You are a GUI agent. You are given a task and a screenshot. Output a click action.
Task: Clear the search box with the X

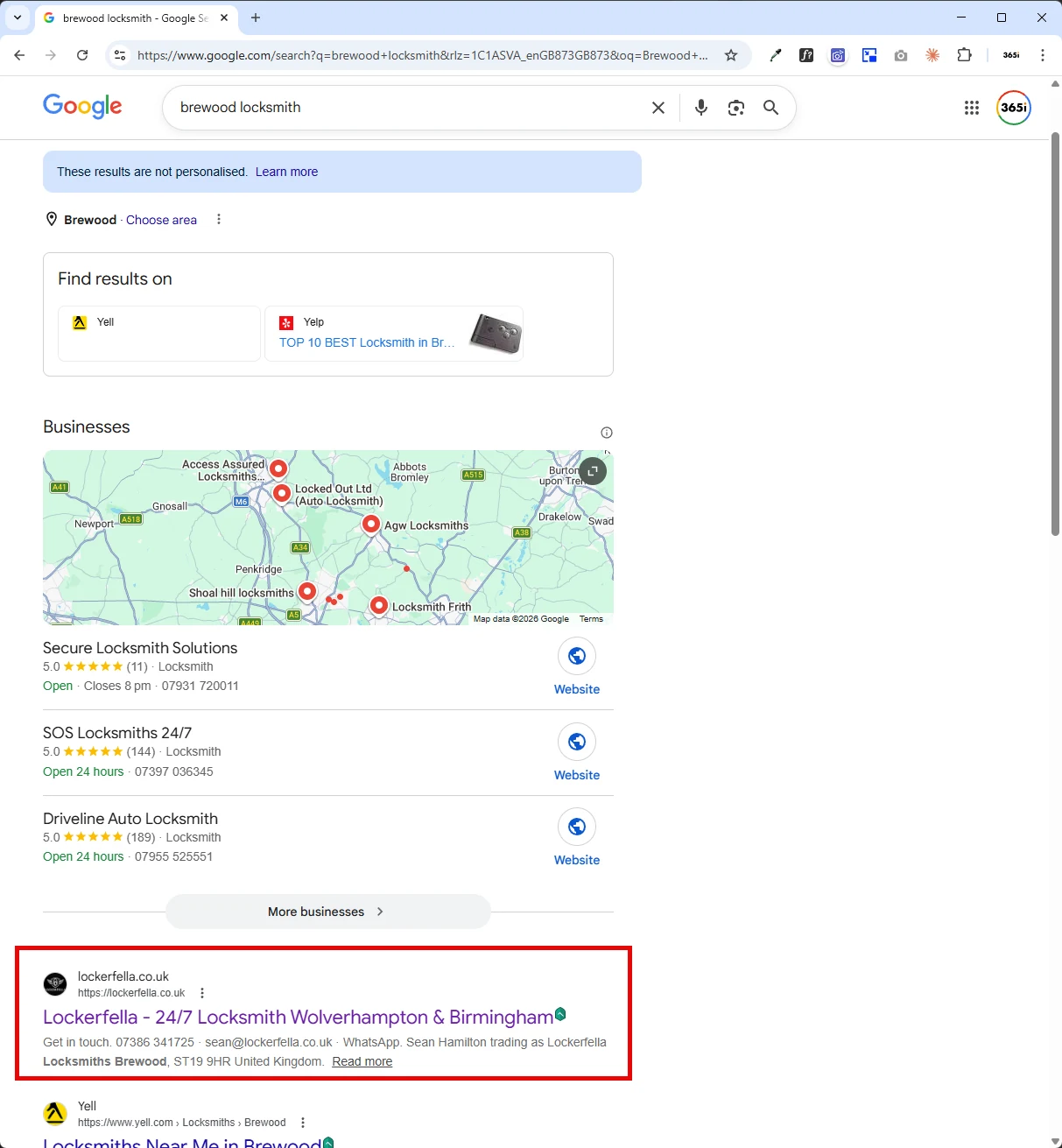click(658, 108)
